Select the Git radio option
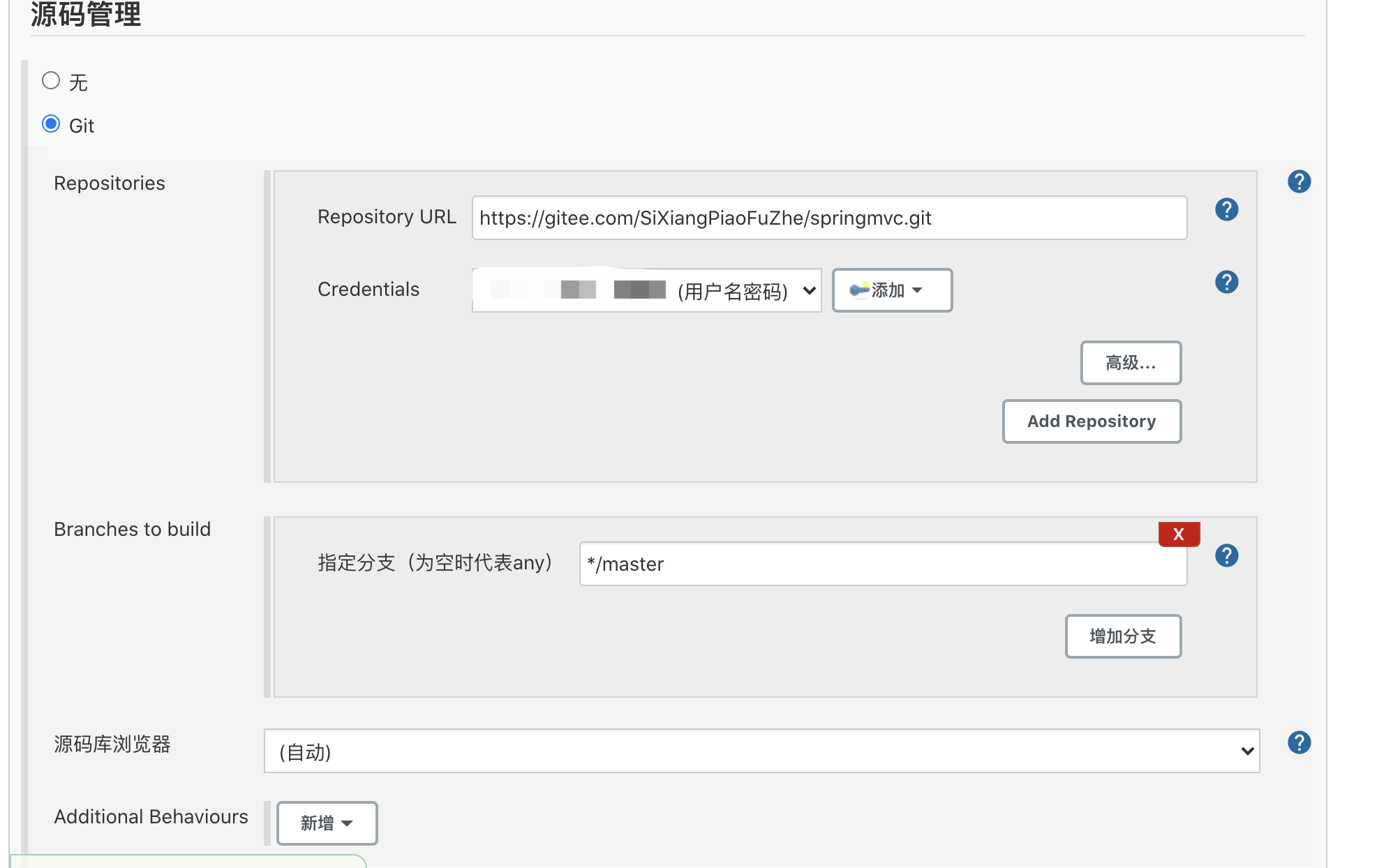1400x868 pixels. [51, 124]
